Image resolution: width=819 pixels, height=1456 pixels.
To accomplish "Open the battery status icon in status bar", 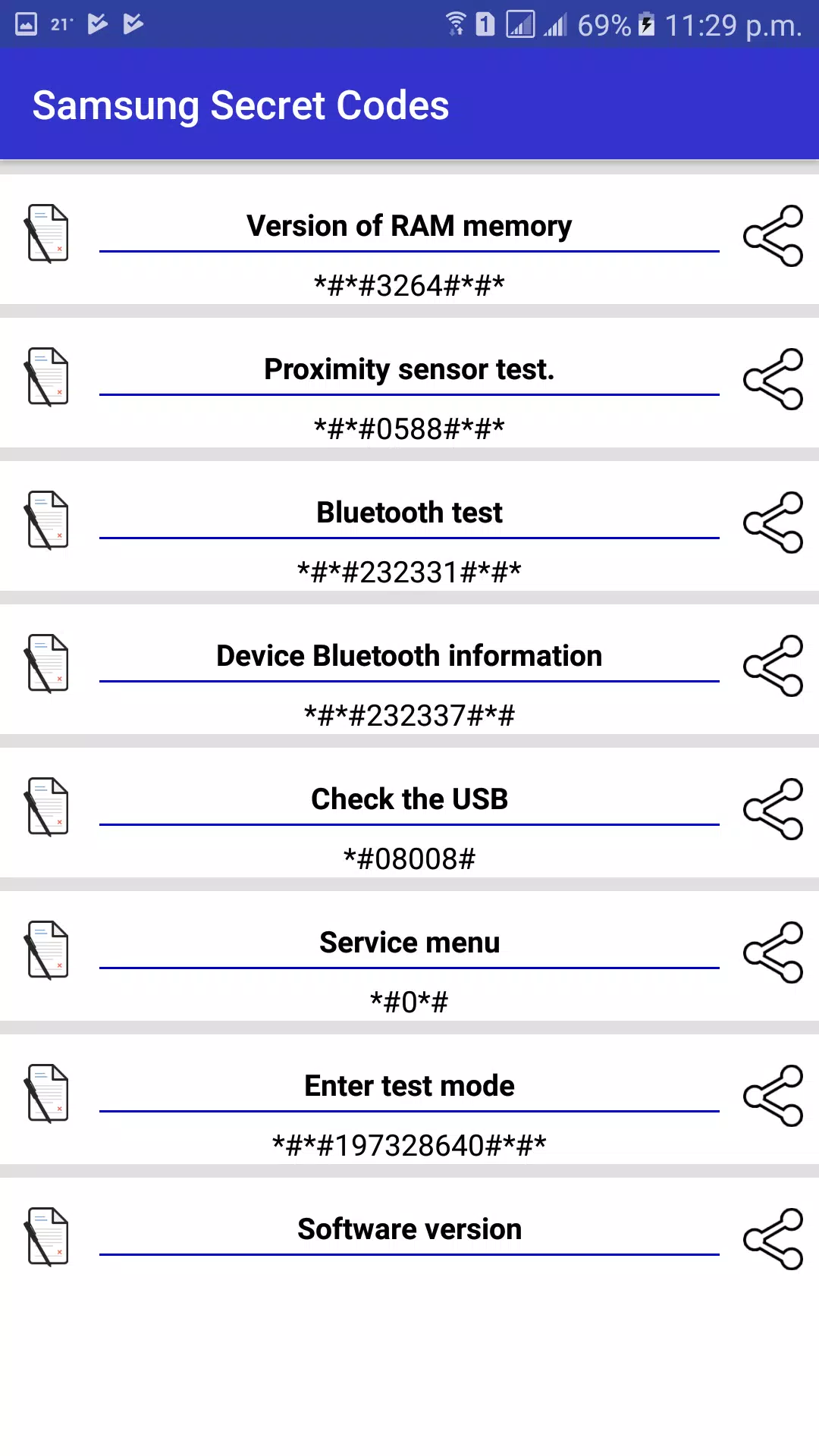I will tap(646, 24).
